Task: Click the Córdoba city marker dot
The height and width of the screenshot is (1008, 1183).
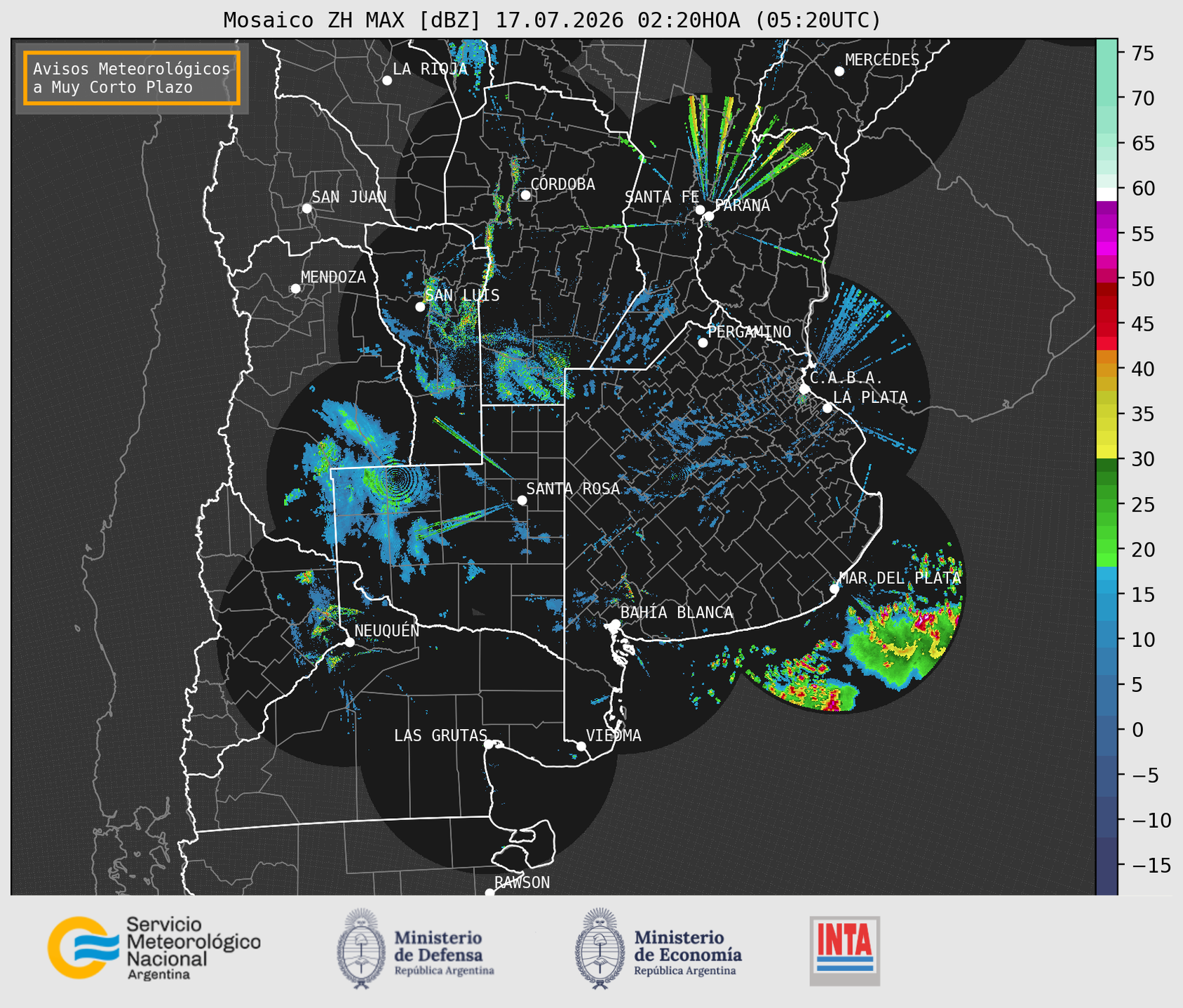Action: click(525, 195)
